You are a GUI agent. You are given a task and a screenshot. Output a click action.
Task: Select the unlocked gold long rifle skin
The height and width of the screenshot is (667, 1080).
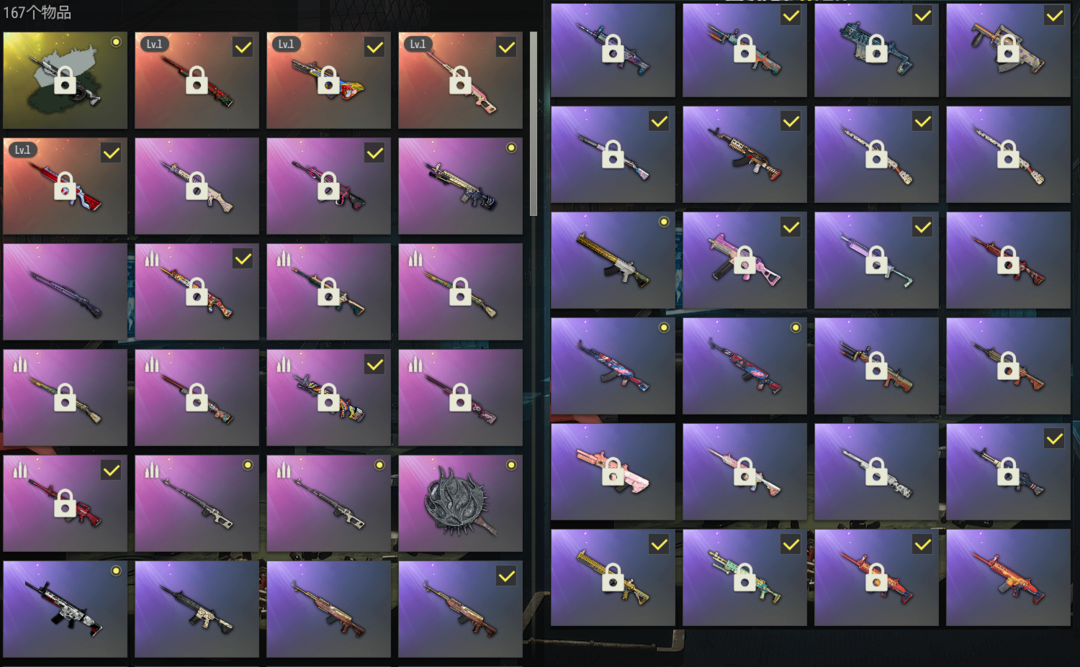click(612, 260)
